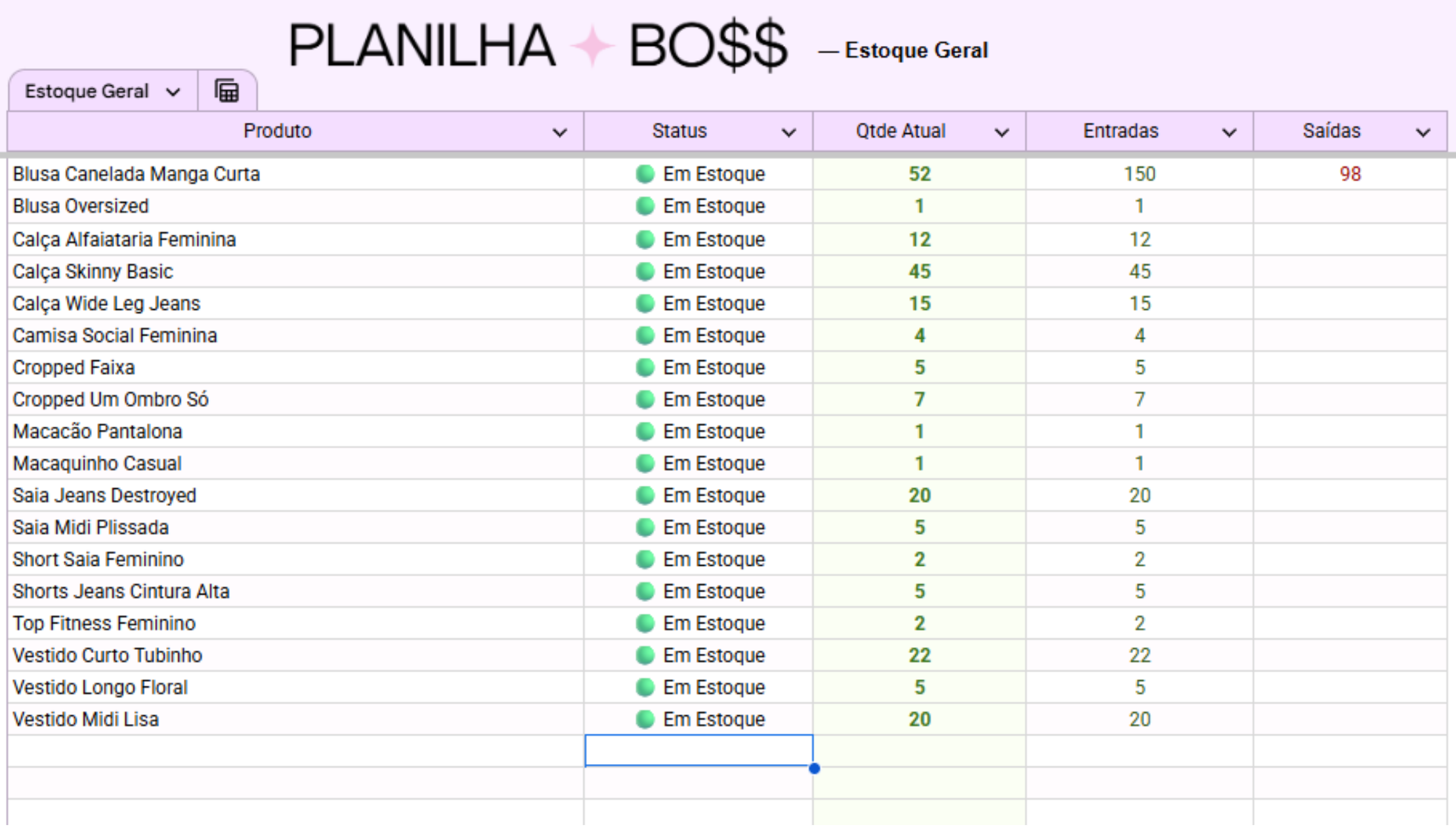The width and height of the screenshot is (1456, 827).
Task: Click the table calculator icon beside Estoque Geral
Action: click(227, 91)
